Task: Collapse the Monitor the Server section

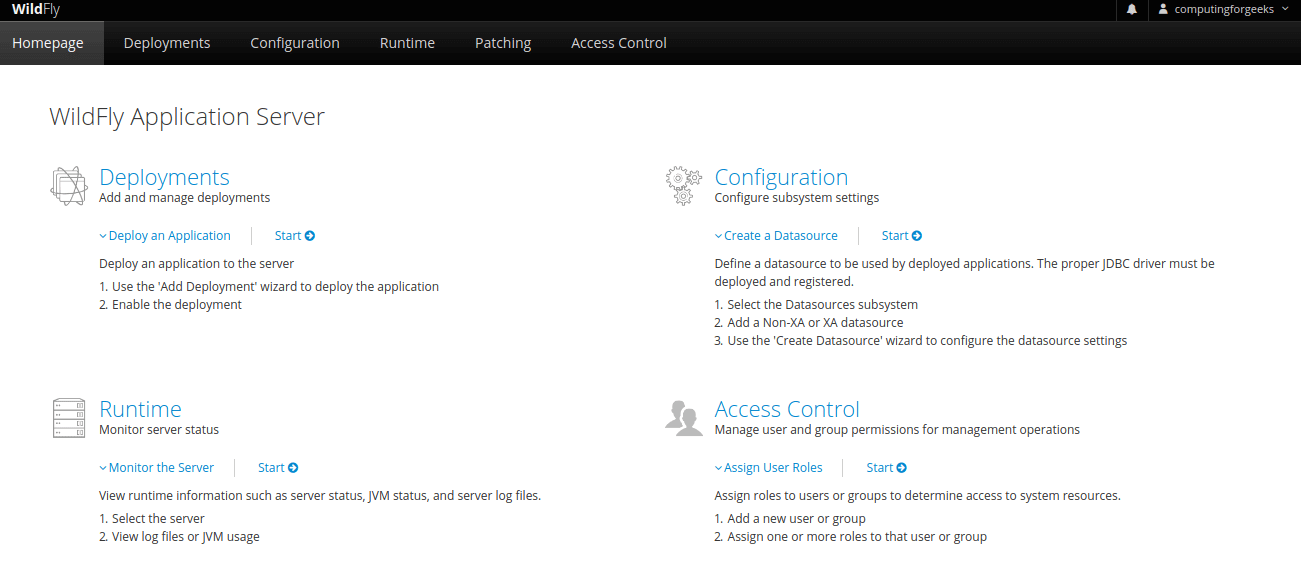Action: (x=157, y=468)
